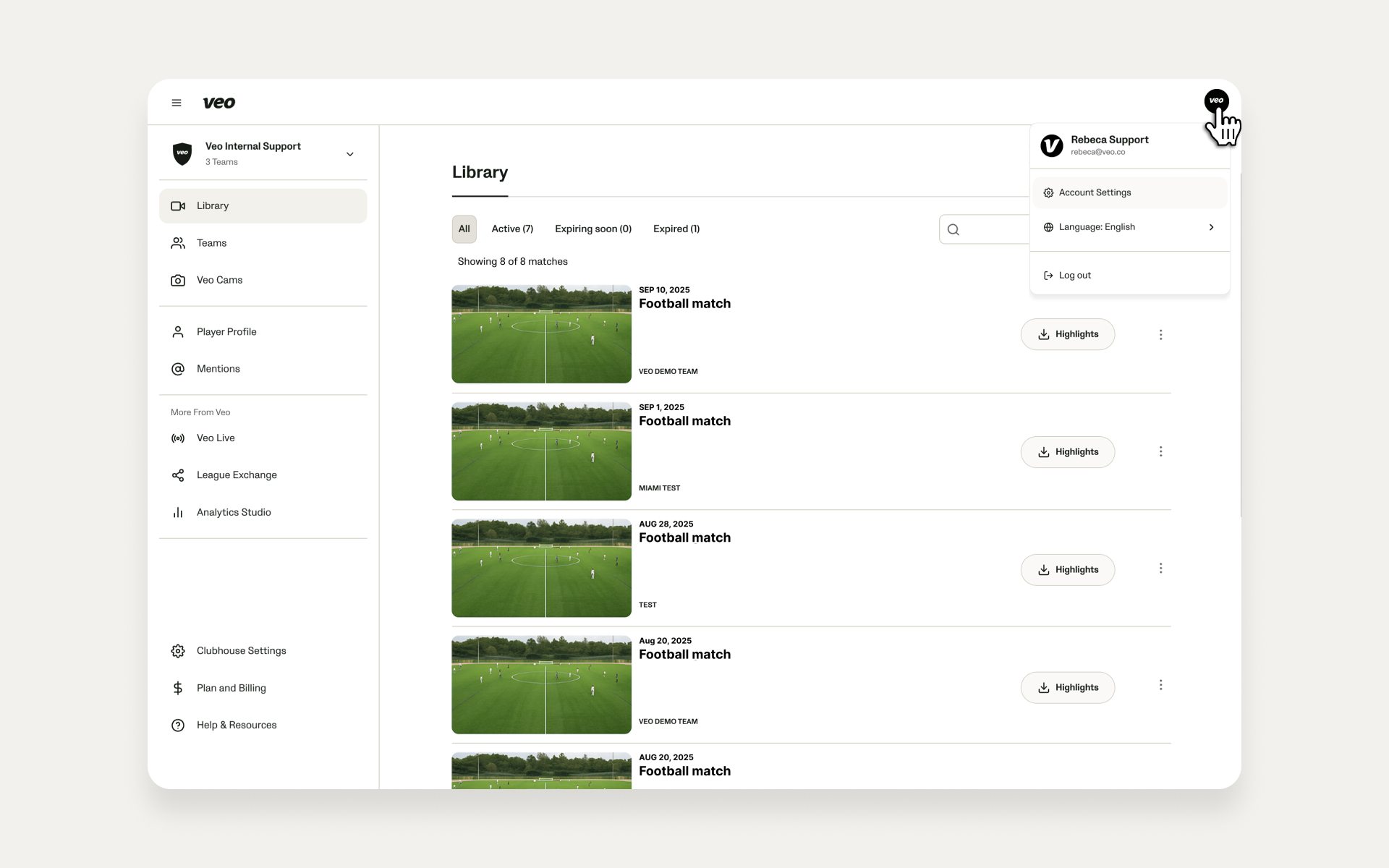The width and height of the screenshot is (1389, 868).
Task: Select the Expiring soon (0) tab
Action: pos(593,229)
